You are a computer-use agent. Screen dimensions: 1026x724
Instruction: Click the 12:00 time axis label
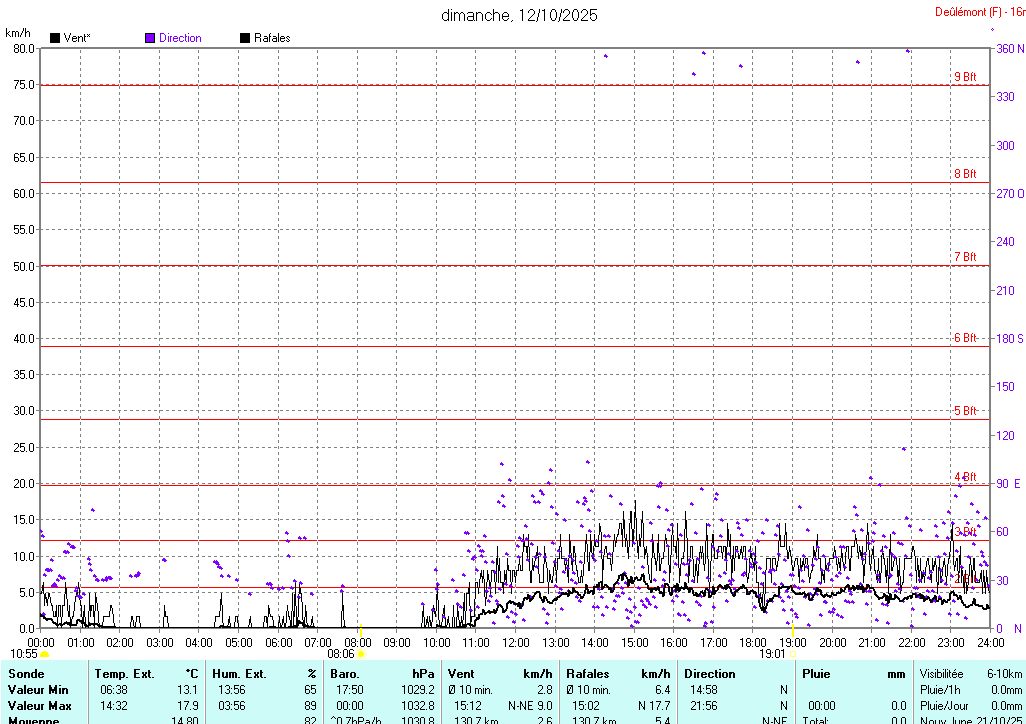pyautogui.click(x=516, y=642)
